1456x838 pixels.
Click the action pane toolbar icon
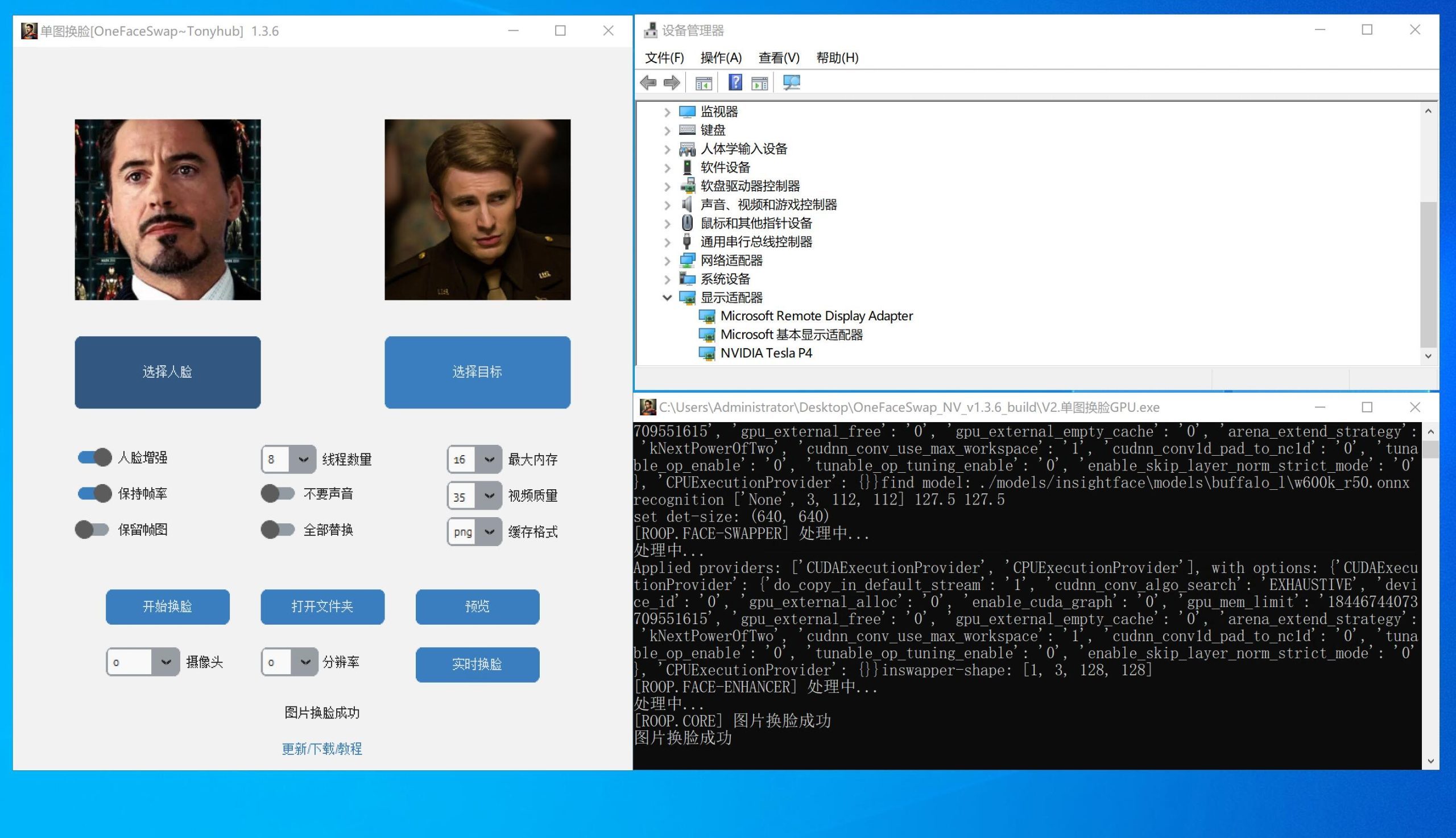pyautogui.click(x=759, y=84)
